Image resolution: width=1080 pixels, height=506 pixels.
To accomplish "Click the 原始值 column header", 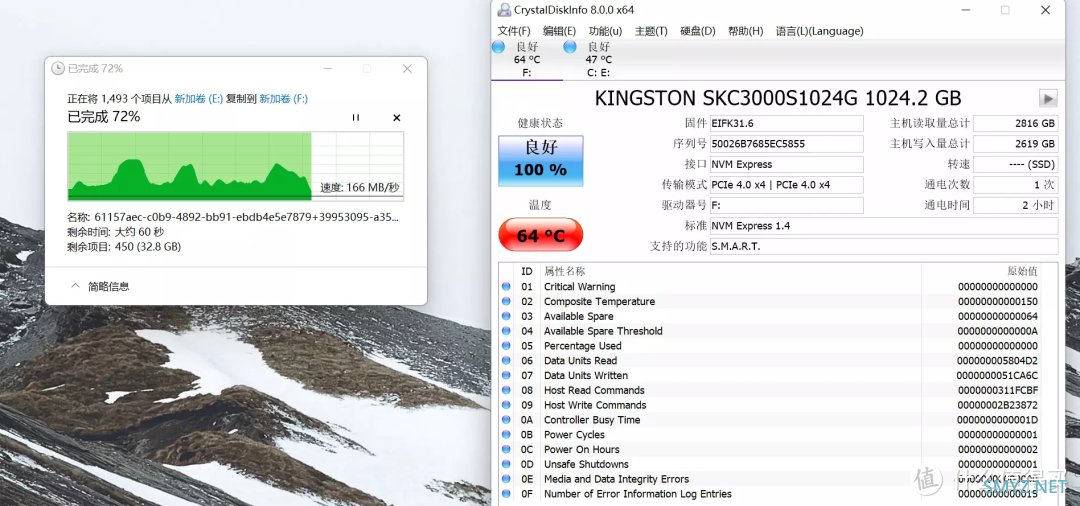I will pyautogui.click(x=1022, y=271).
